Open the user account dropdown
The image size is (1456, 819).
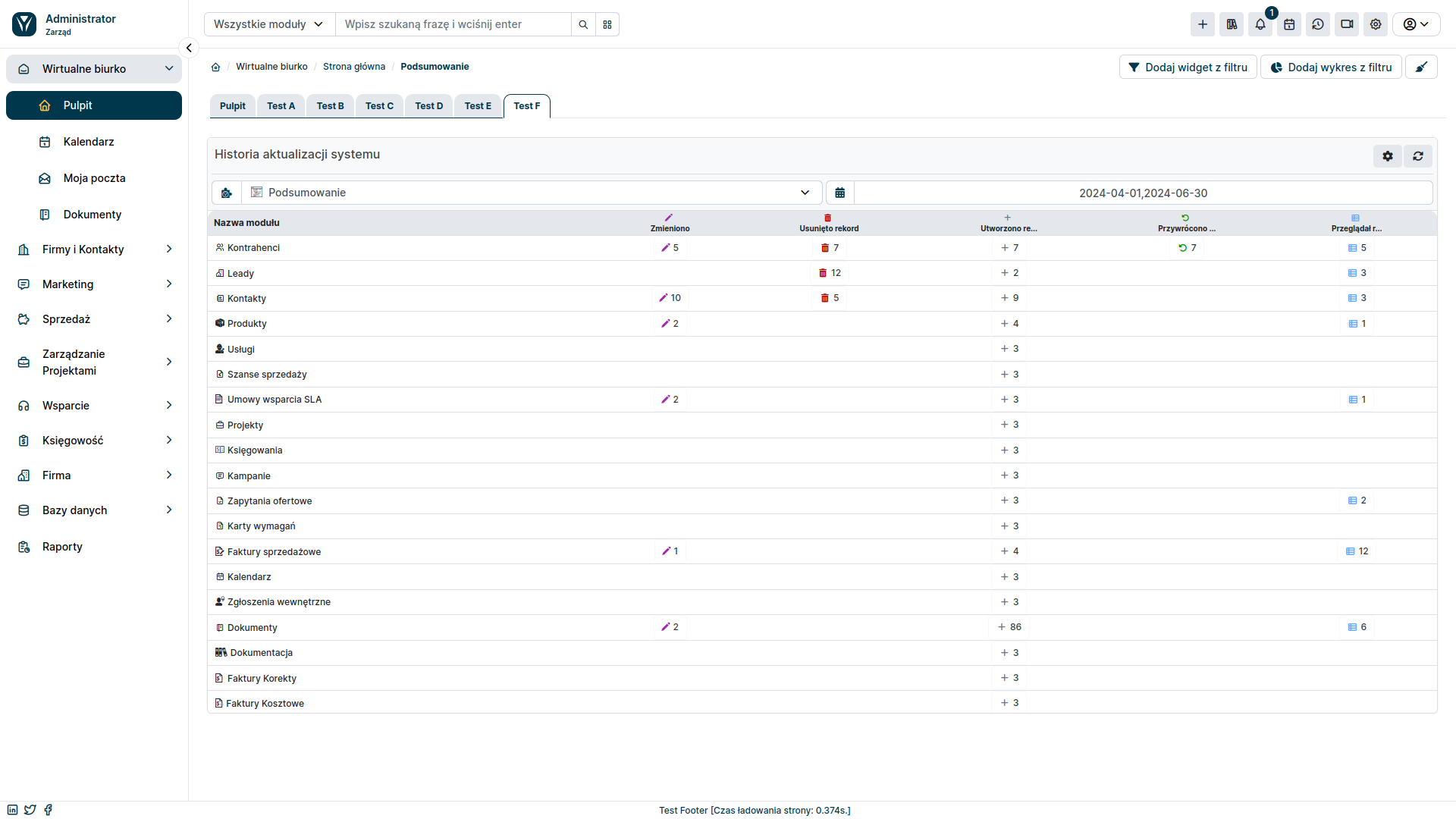(1416, 24)
